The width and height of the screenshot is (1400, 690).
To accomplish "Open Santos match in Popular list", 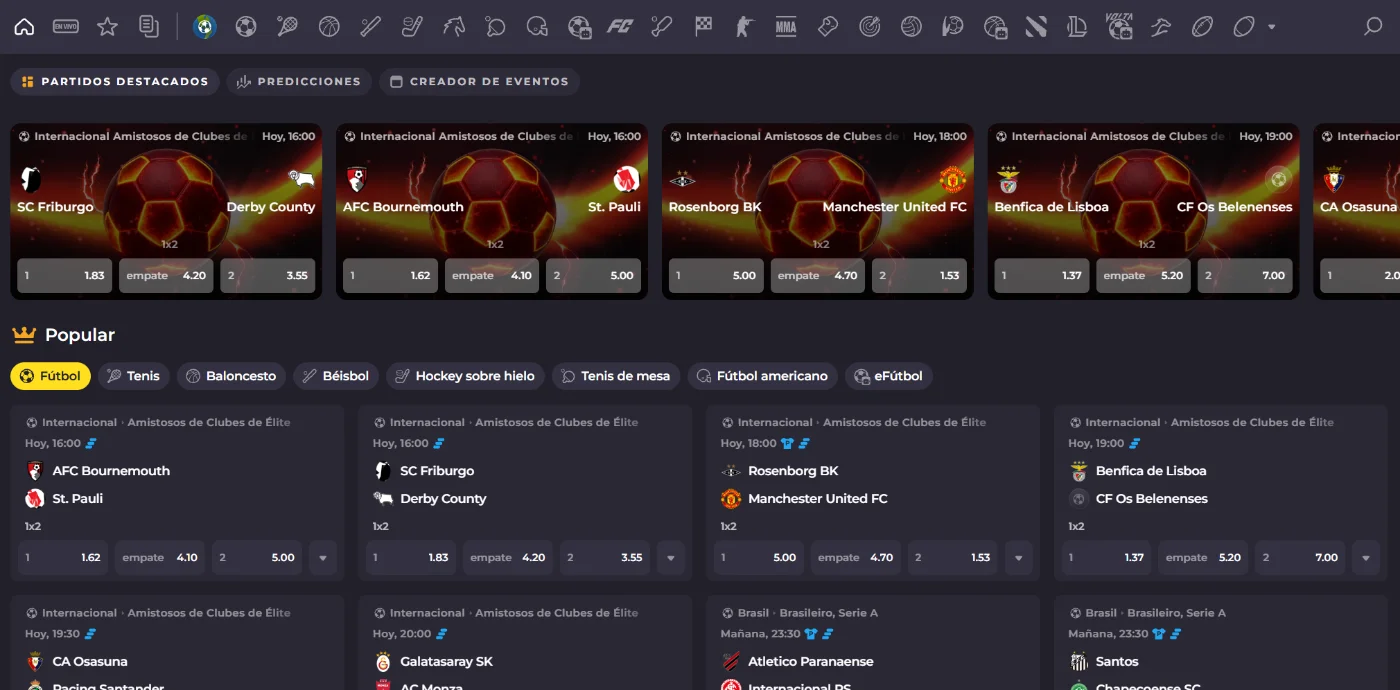I will (1117, 661).
